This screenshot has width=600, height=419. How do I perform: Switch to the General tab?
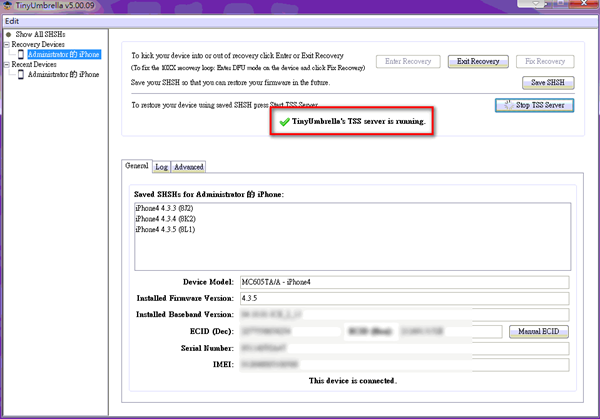click(137, 166)
